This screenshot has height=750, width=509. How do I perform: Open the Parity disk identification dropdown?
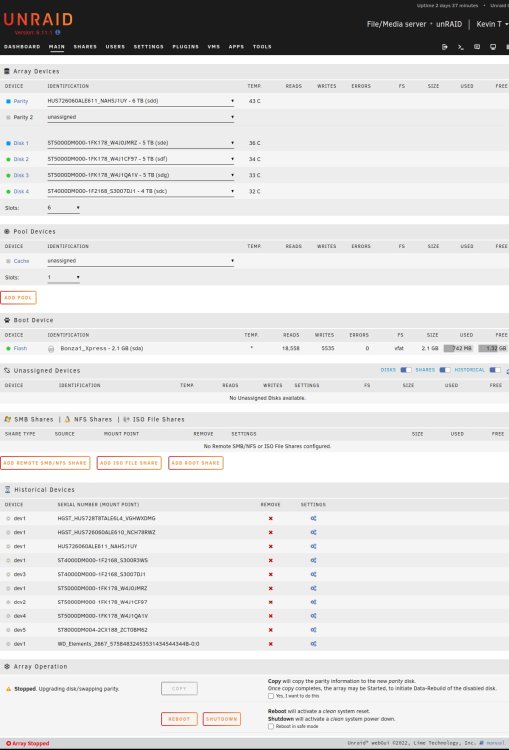141,101
